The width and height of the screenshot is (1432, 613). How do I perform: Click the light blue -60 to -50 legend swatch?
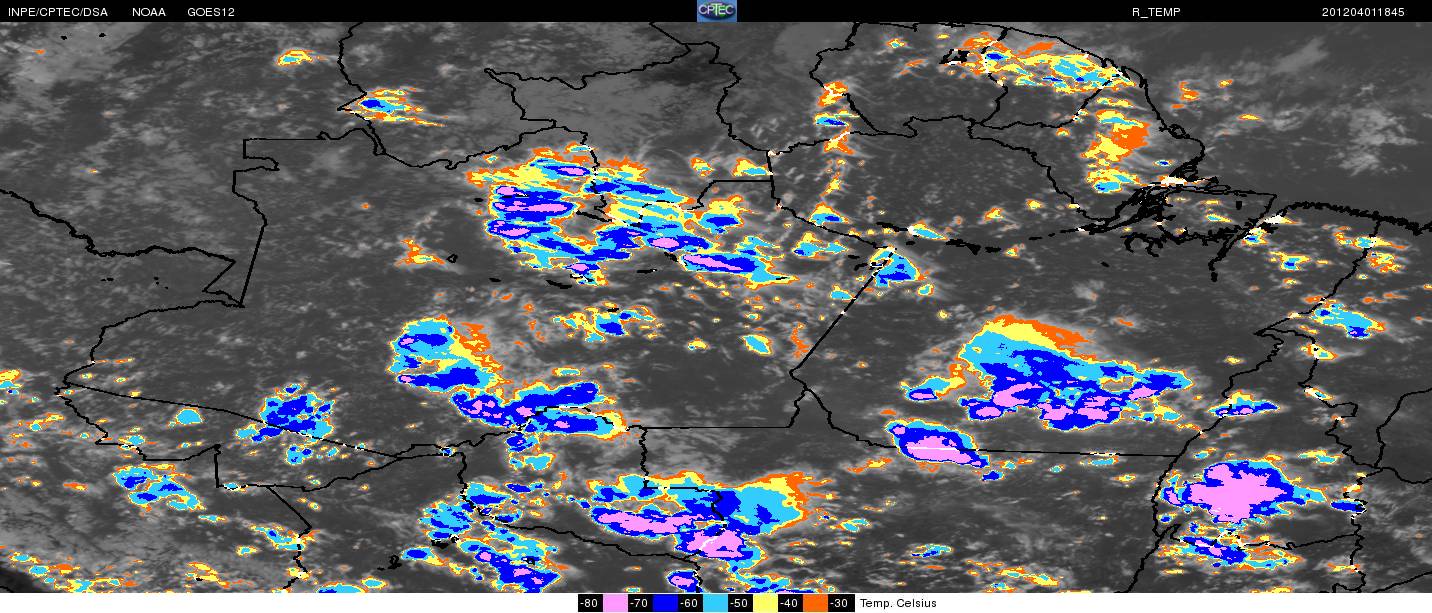(715, 603)
